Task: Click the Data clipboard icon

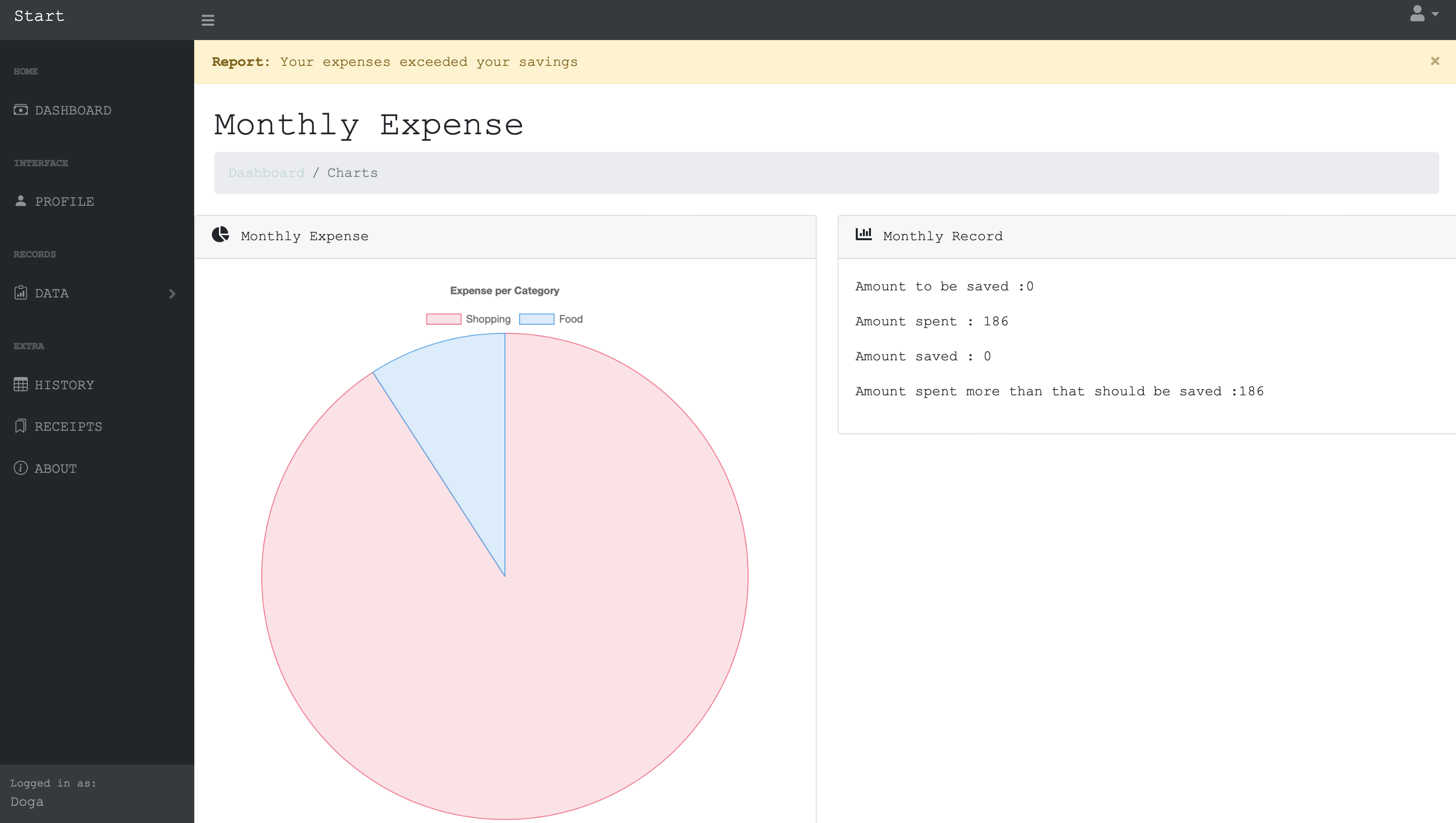Action: (20, 293)
